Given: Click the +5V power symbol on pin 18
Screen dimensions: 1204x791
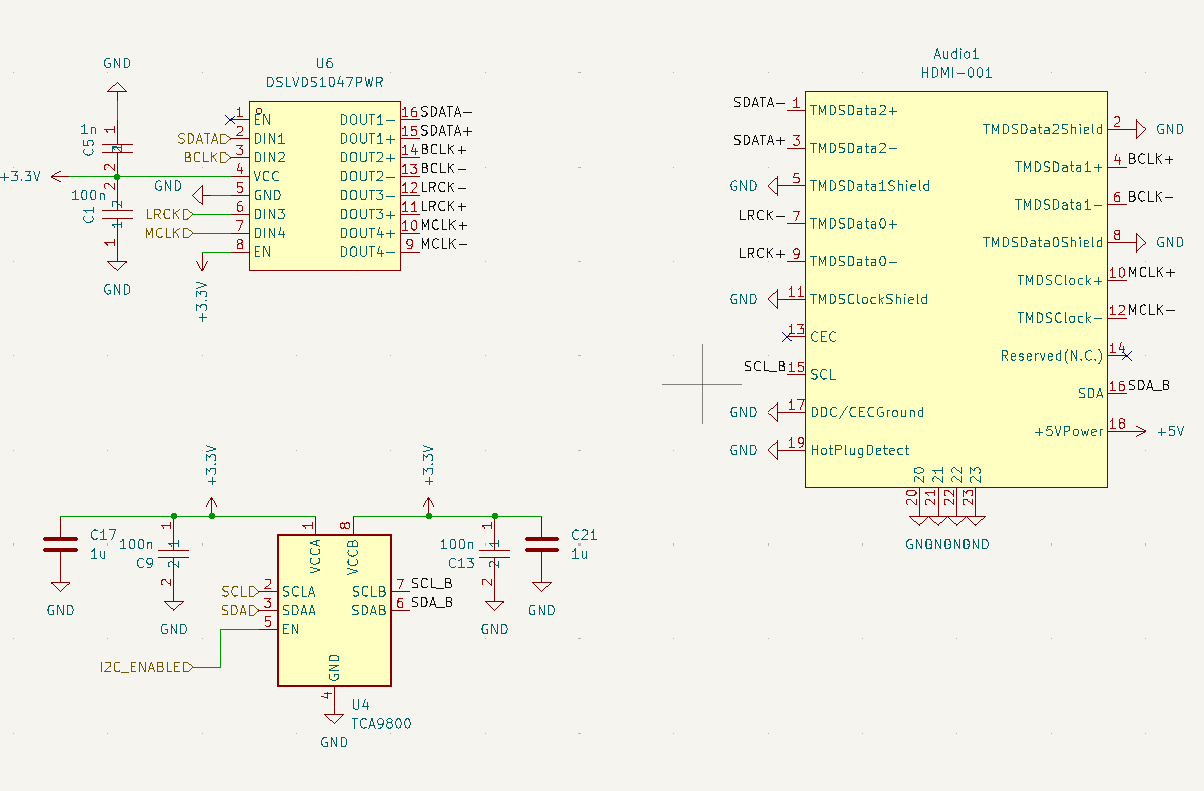Looking at the screenshot, I should (1141, 431).
